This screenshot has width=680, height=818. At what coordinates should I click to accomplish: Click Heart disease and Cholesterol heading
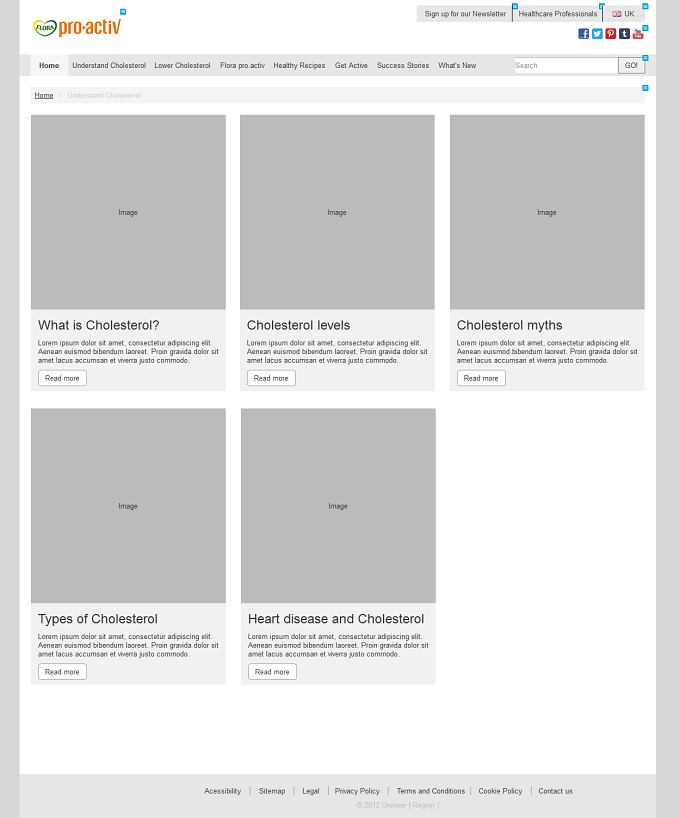coord(336,619)
